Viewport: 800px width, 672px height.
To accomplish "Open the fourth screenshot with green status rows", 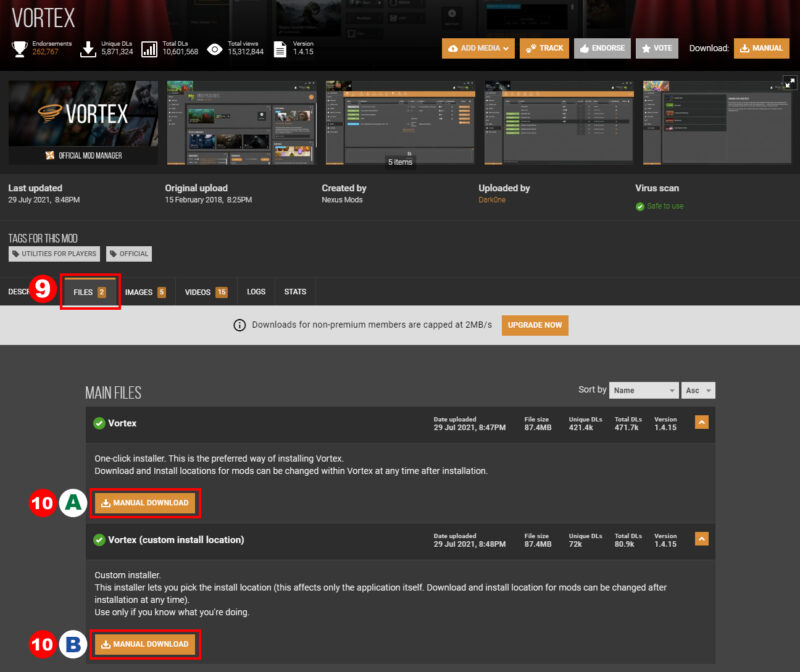I will (x=559, y=122).
